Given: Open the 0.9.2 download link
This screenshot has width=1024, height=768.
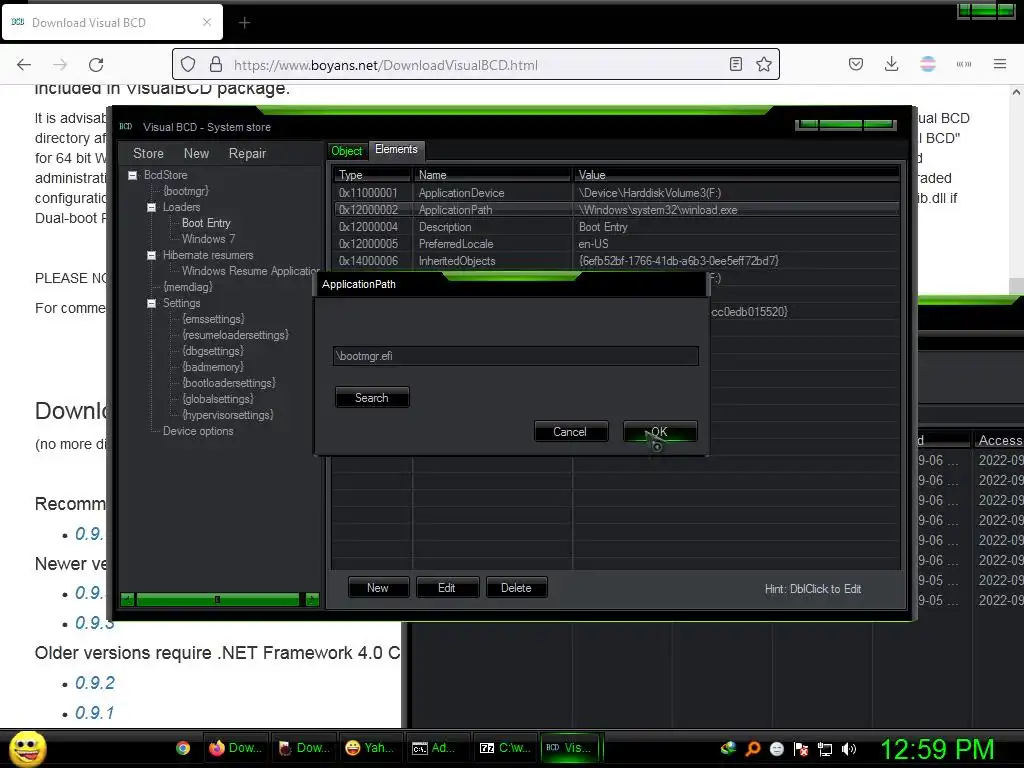Looking at the screenshot, I should 95,683.
